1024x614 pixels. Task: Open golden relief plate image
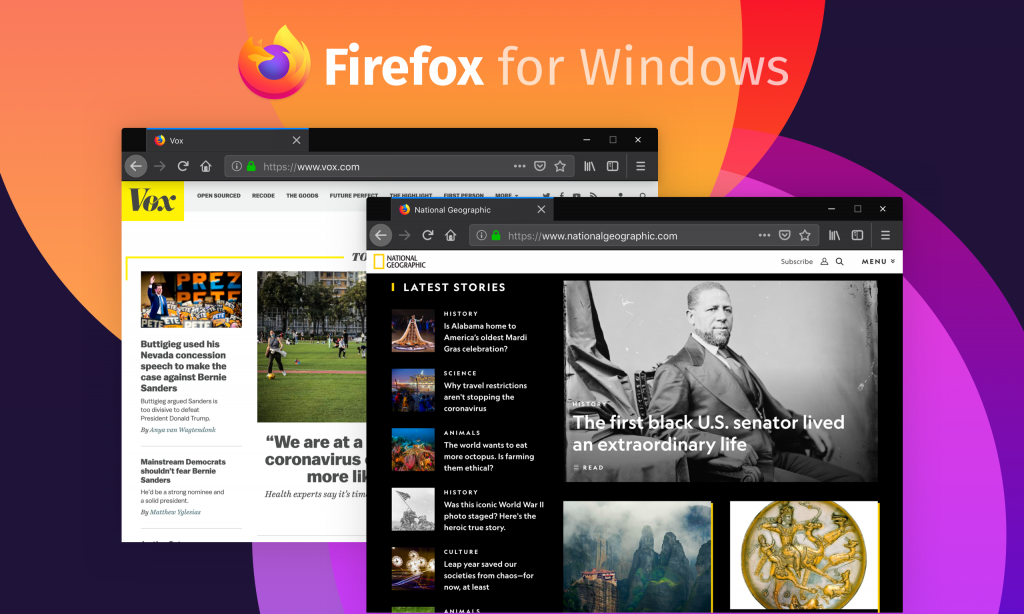(804, 556)
